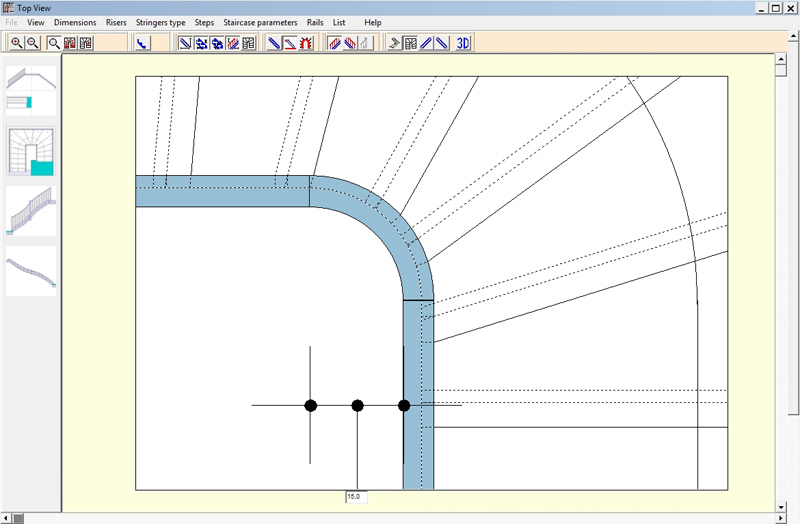Click the blue phone-shaped toolbar icon

point(141,43)
